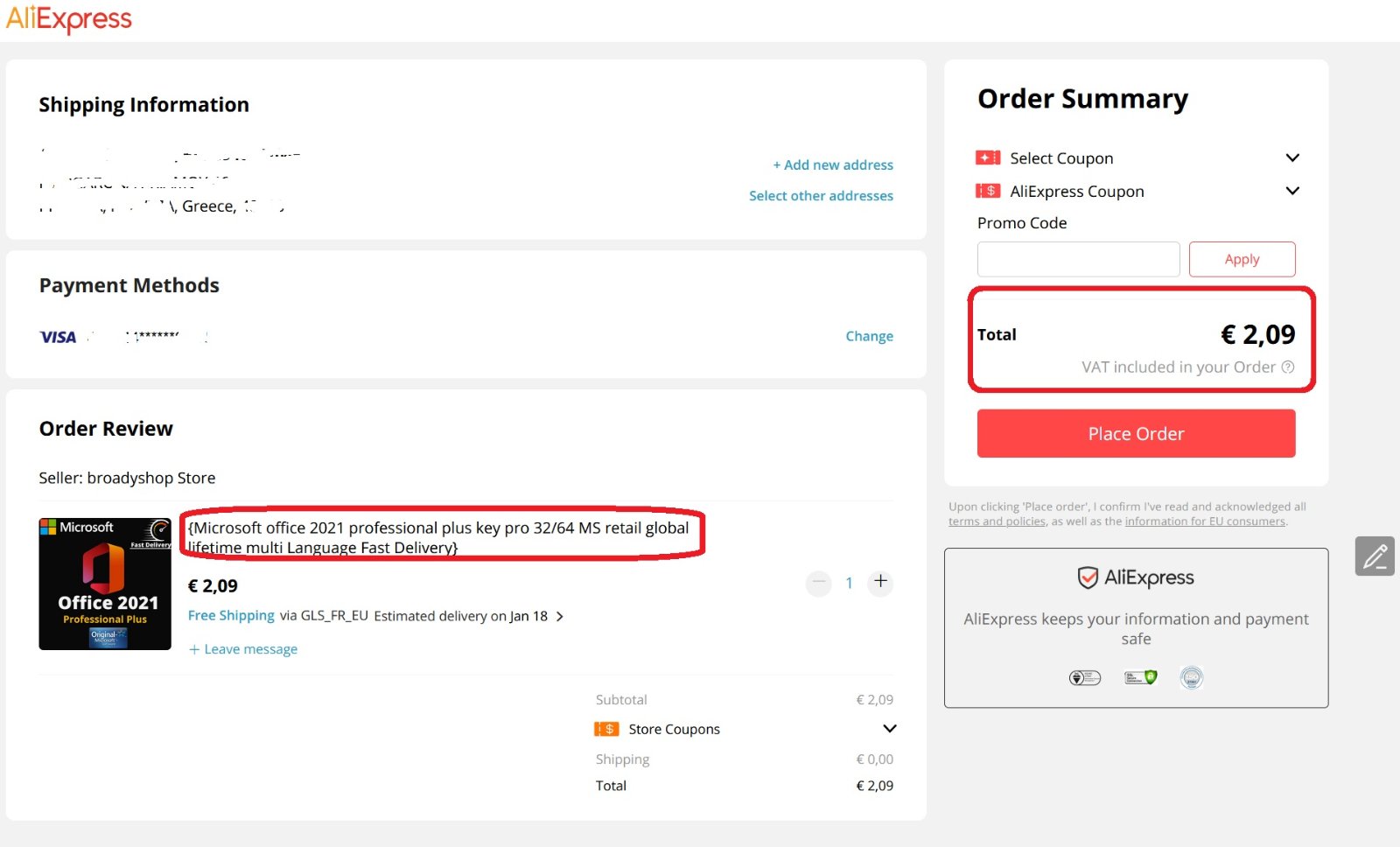The image size is (1400, 847).
Task: Click the AliExpress Coupon label
Action: click(x=1077, y=192)
